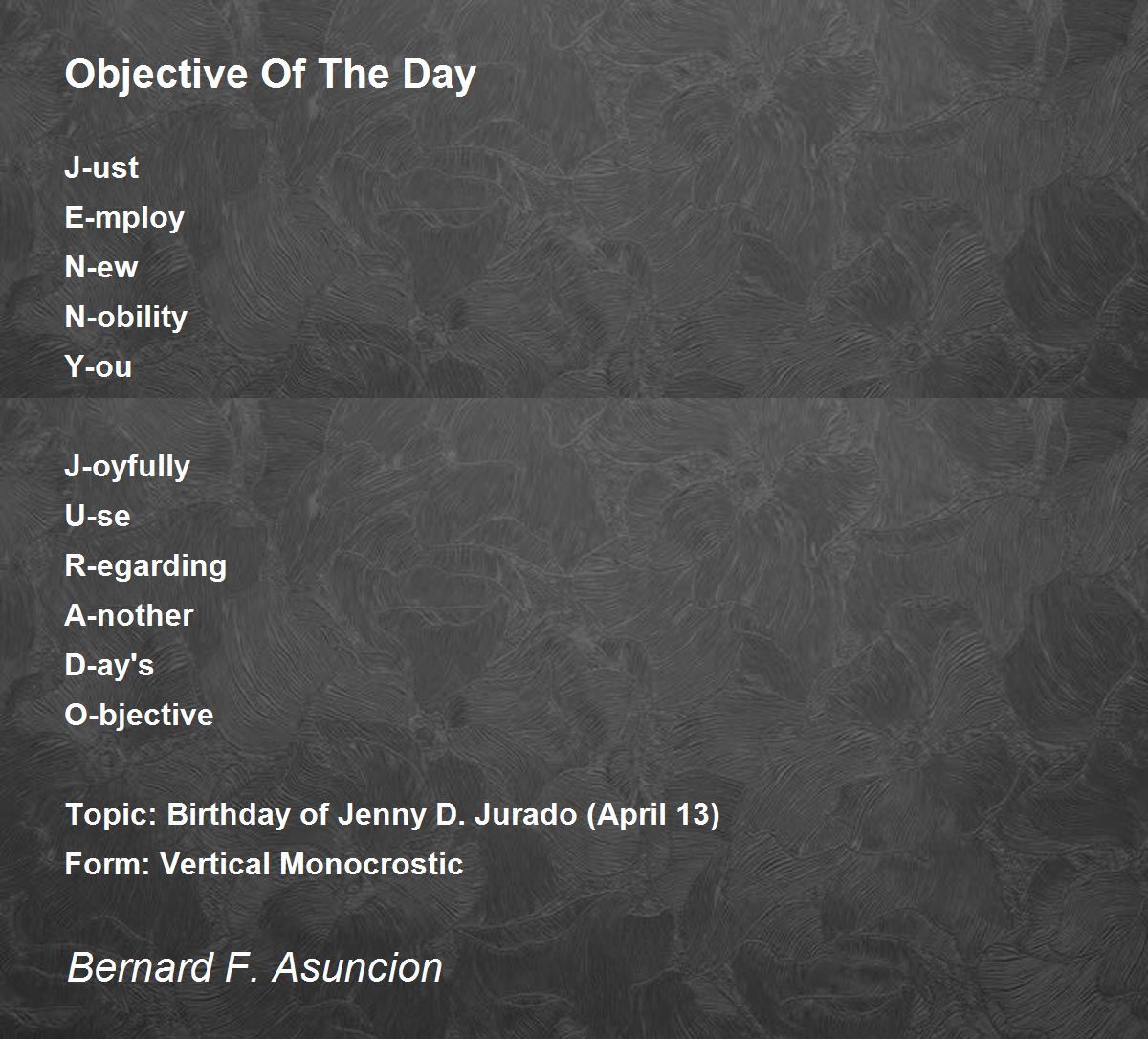This screenshot has height=1039, width=1148.
Task: Click the line E-mploy
Action: 124,219
